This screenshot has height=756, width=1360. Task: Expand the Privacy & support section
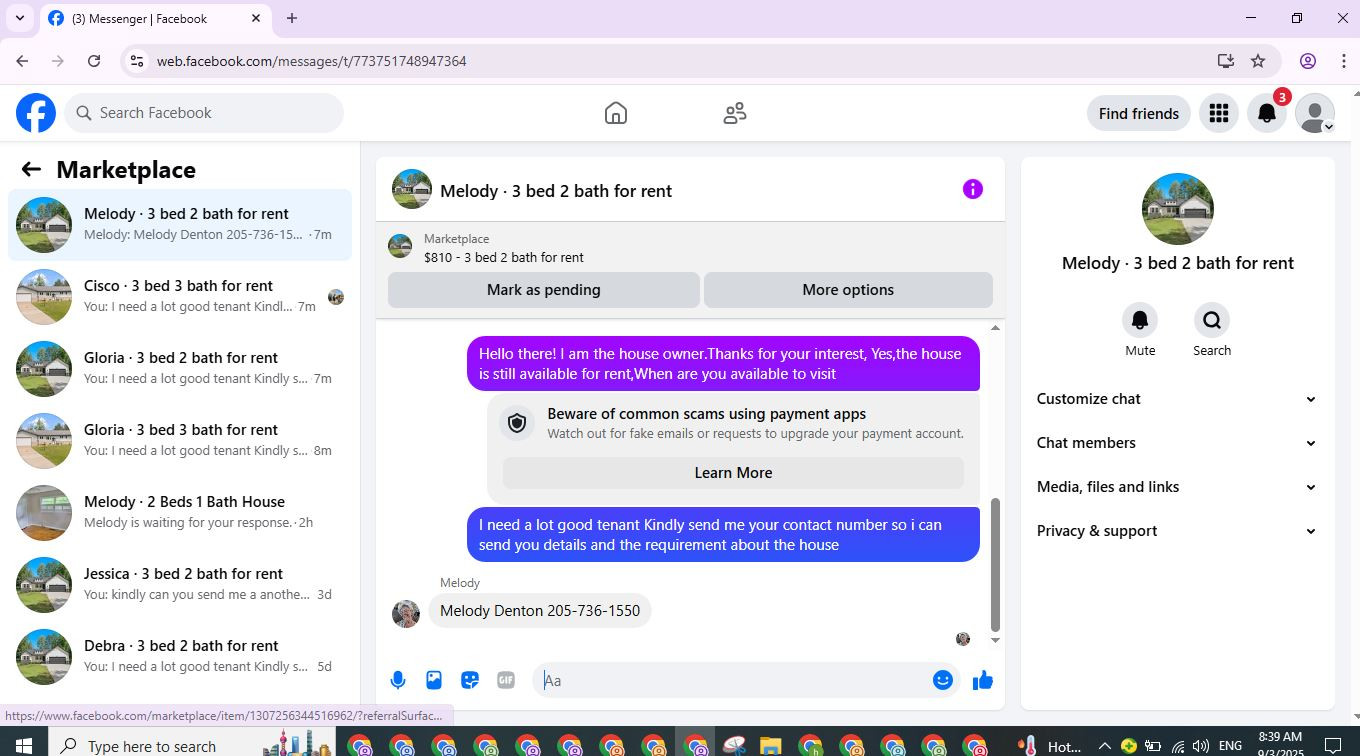point(1177,531)
